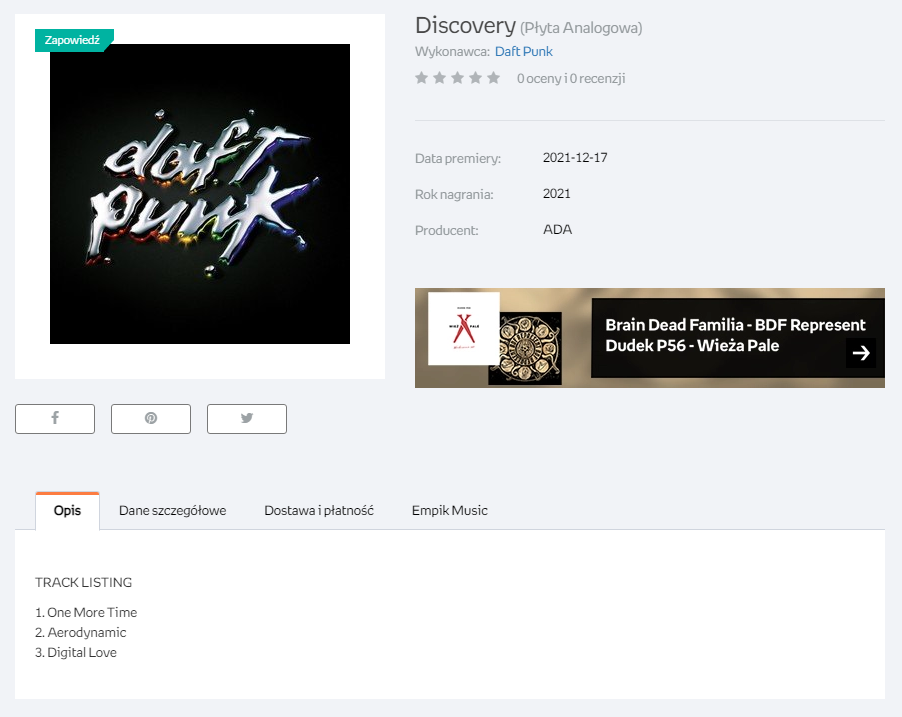Open the BDF Represent banner text
The image size is (902, 717).
pyautogui.click(x=735, y=335)
